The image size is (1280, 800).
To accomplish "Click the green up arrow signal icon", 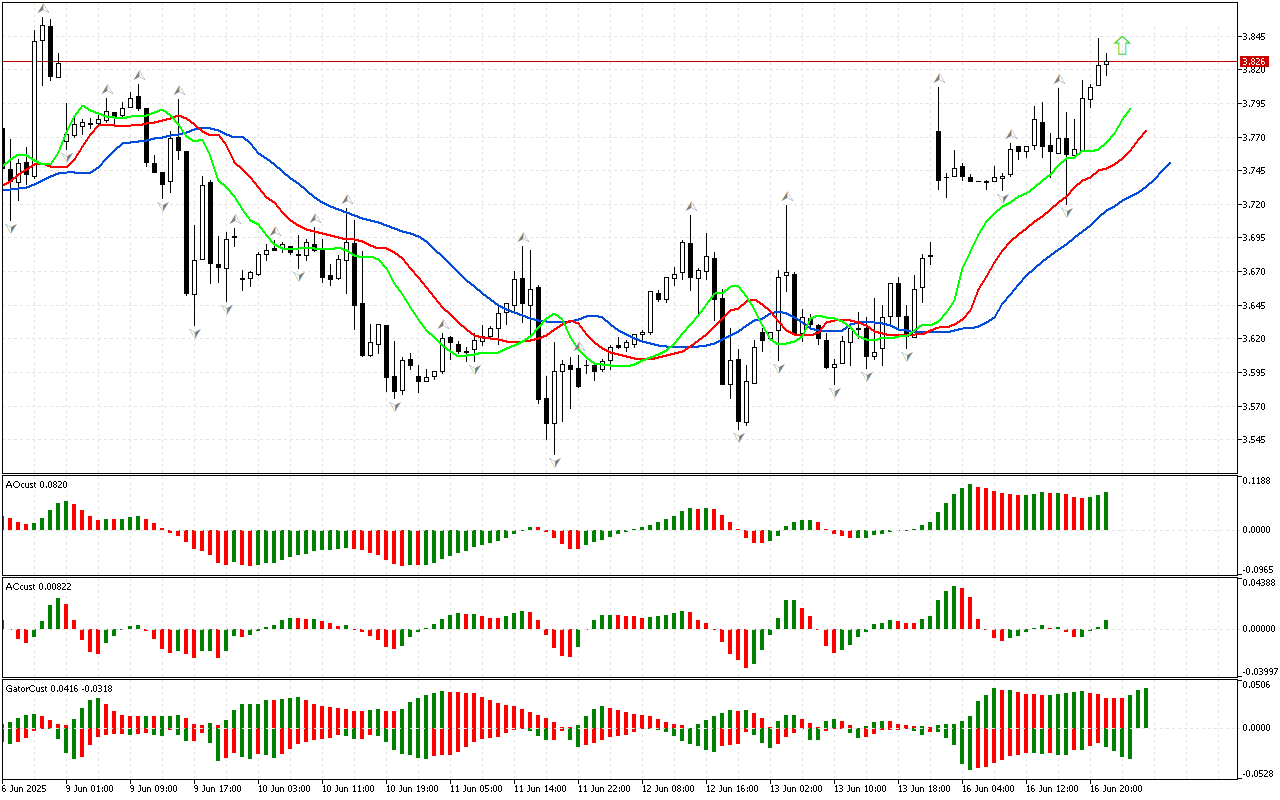I will click(1122, 45).
